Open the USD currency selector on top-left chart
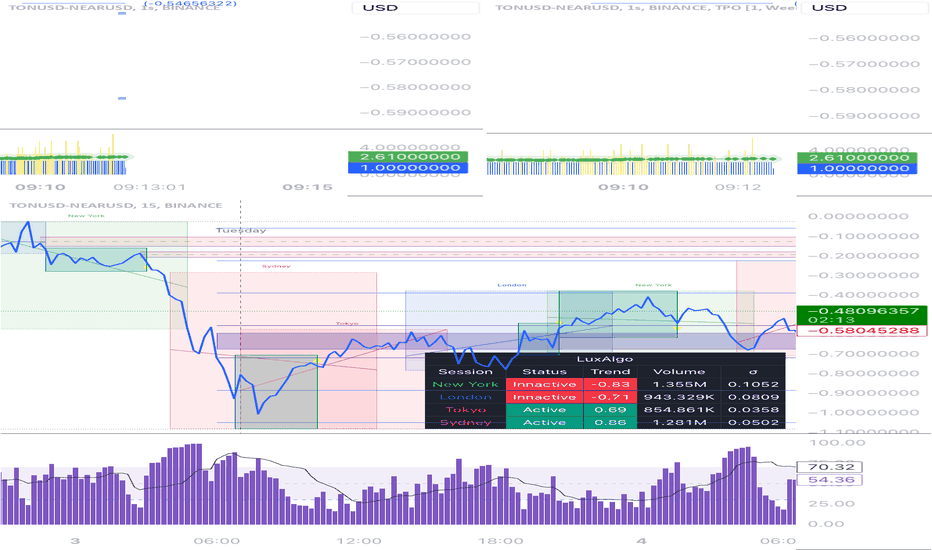Viewport: 932px width, 550px height. pyautogui.click(x=415, y=8)
